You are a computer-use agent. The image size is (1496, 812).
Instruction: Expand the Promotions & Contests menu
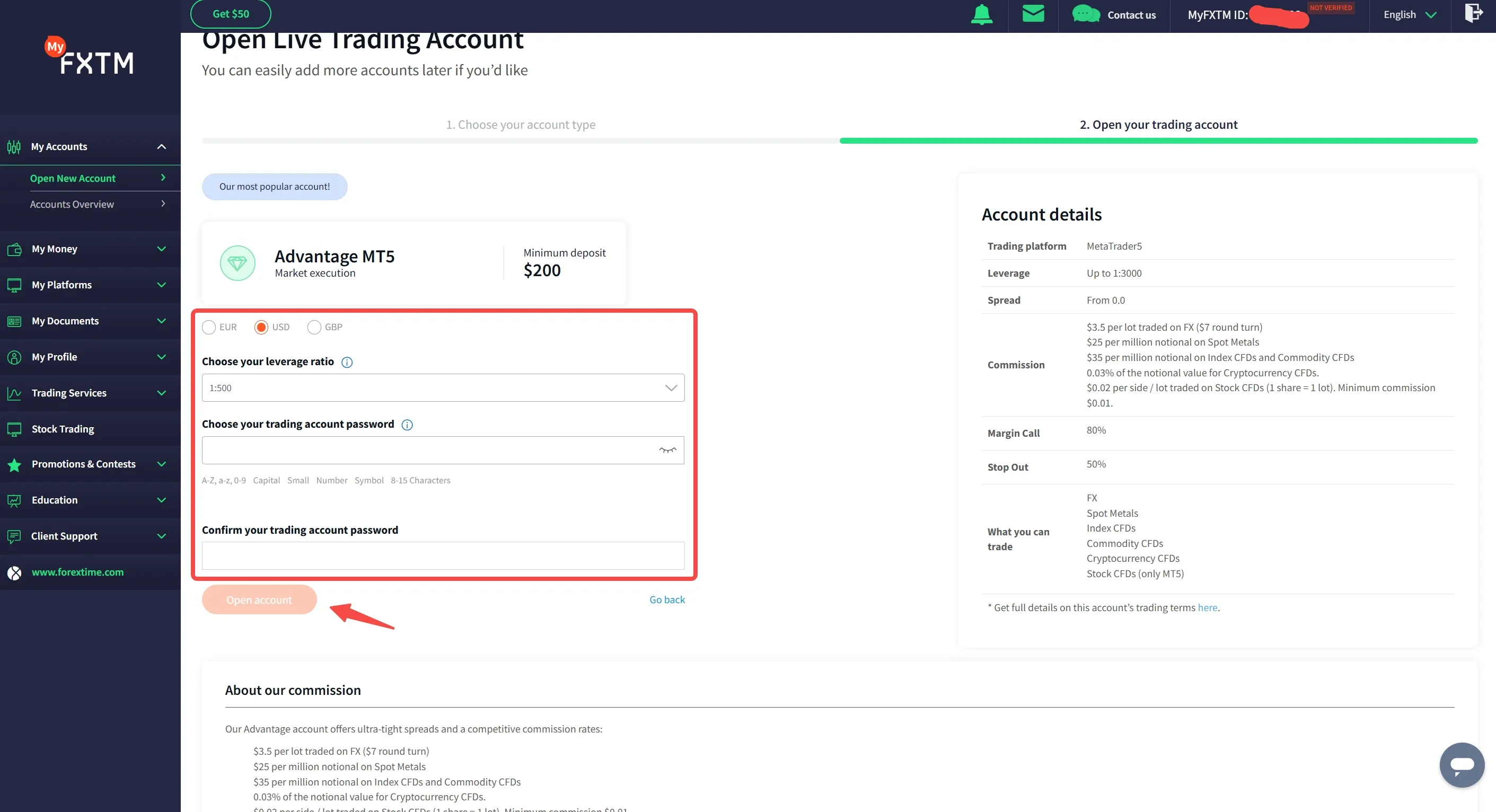tap(162, 464)
